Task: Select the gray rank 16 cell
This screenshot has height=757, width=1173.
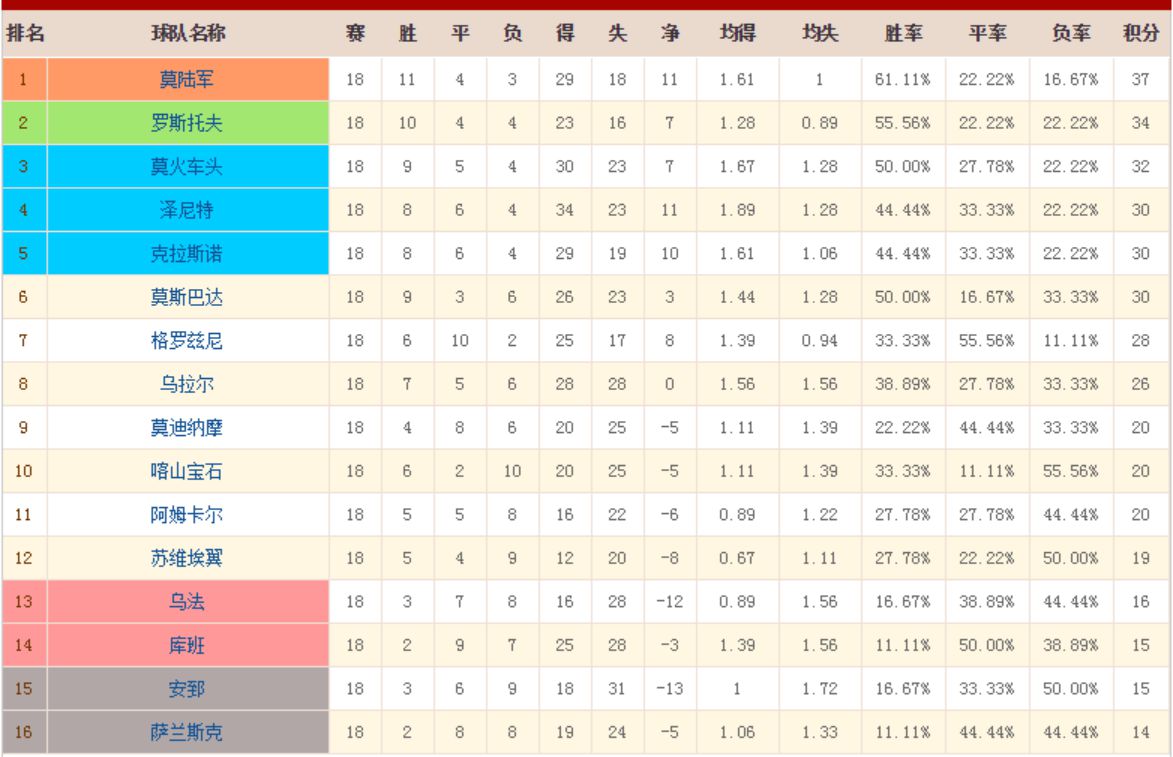Action: pos(24,732)
